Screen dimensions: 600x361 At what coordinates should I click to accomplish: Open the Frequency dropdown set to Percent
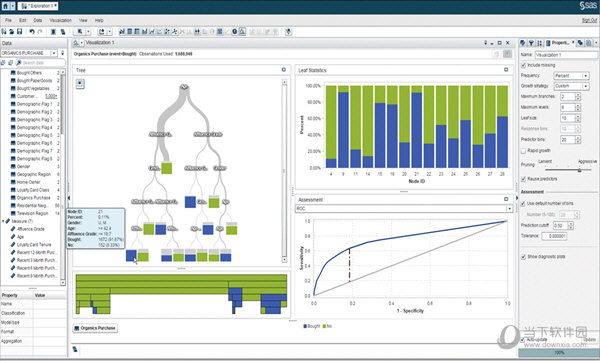pyautogui.click(x=571, y=76)
